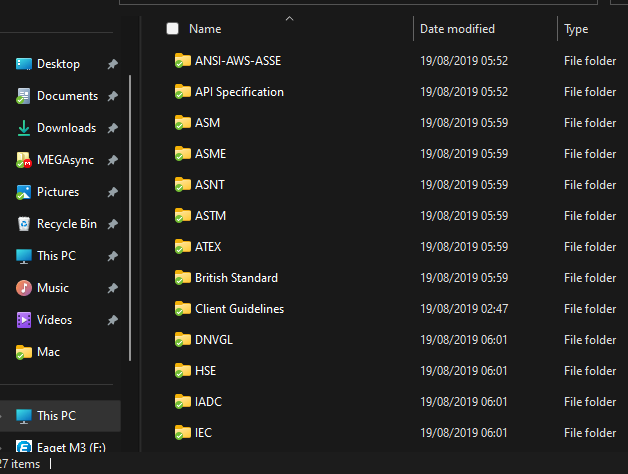Toggle the select-all checkbox beside Name

tap(172, 29)
